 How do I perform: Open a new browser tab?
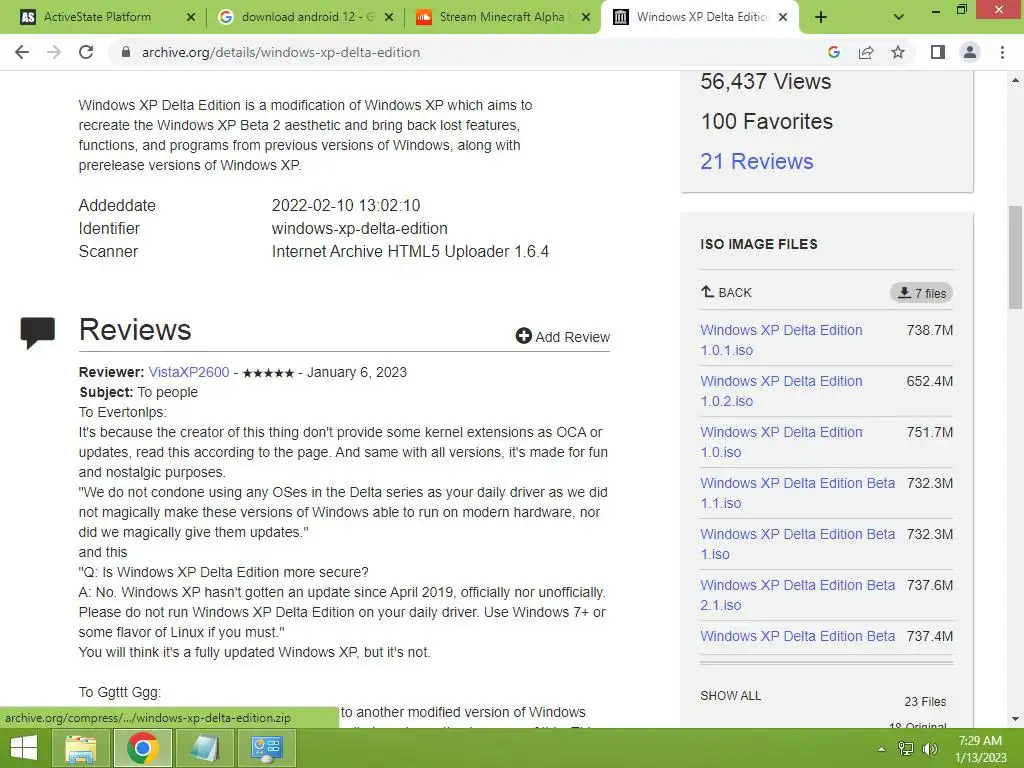pyautogui.click(x=821, y=18)
